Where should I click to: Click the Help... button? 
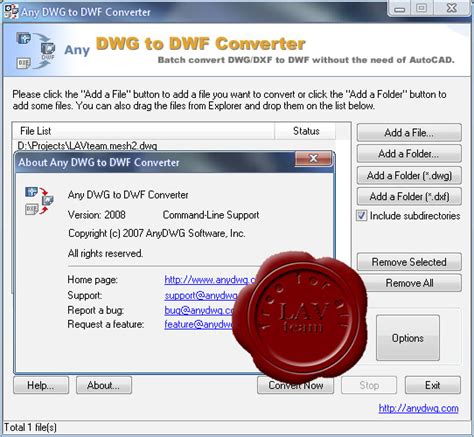pyautogui.click(x=41, y=385)
